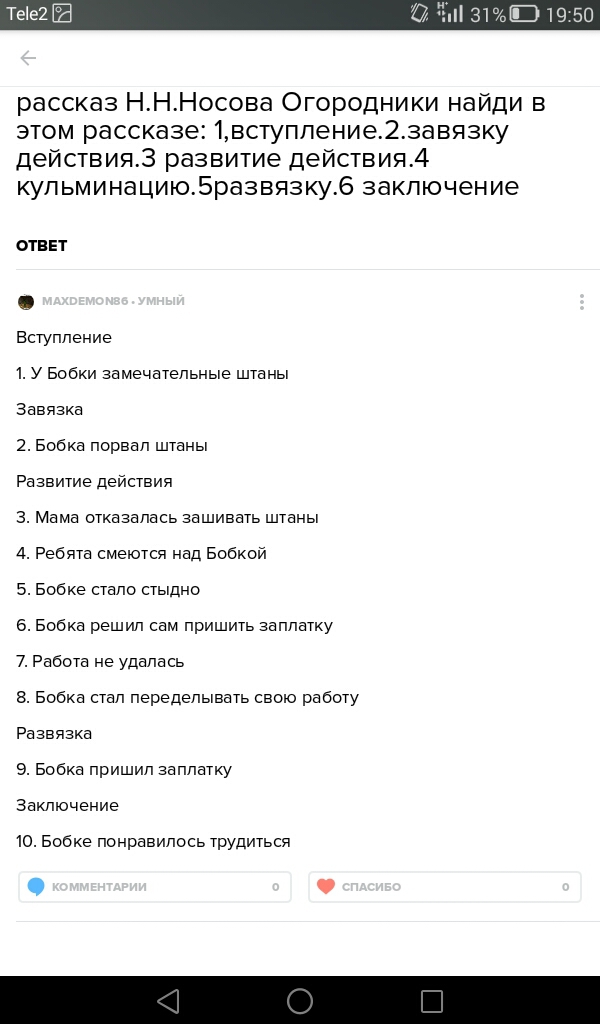Tap the vibrate mode status icon
Viewport: 600px width, 1024px height.
[420, 14]
